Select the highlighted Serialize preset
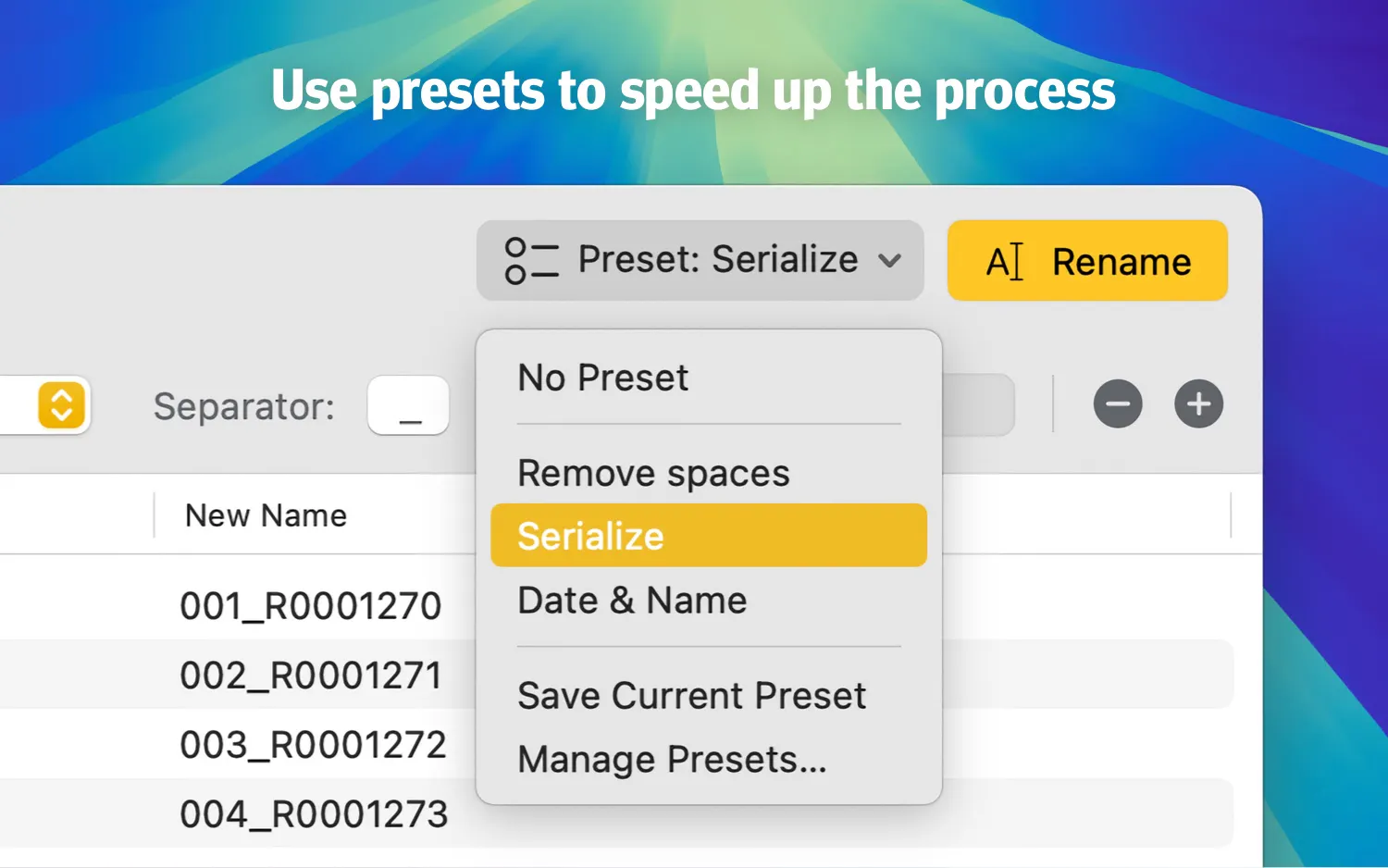This screenshot has width=1388, height=868. (x=709, y=536)
